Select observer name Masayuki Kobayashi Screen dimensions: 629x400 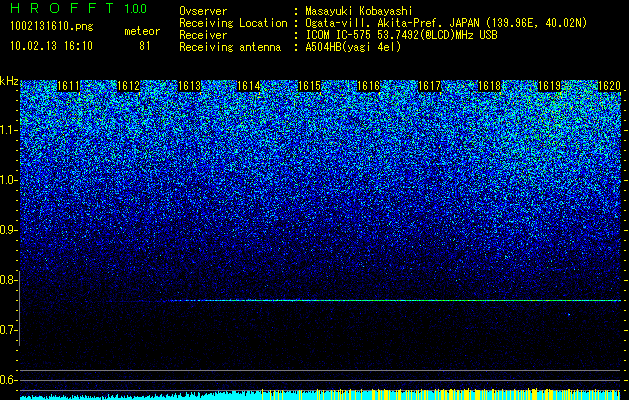point(359,11)
